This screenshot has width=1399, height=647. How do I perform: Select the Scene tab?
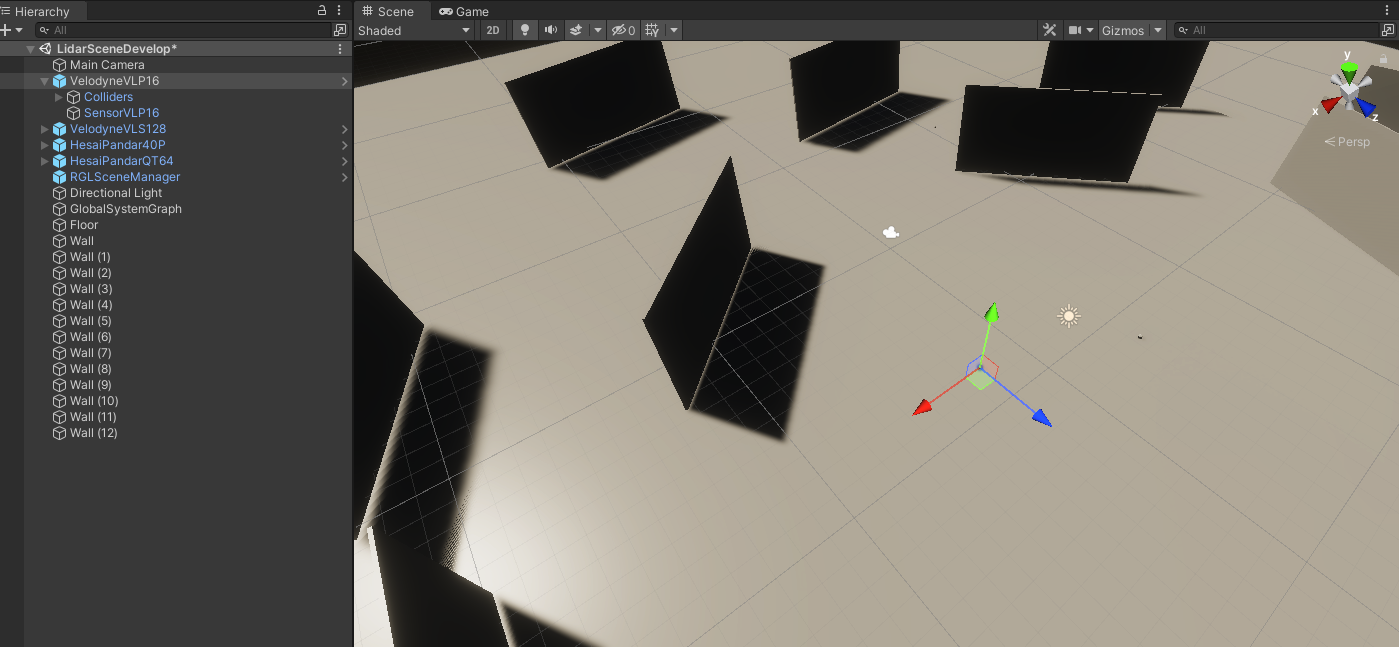[x=388, y=11]
